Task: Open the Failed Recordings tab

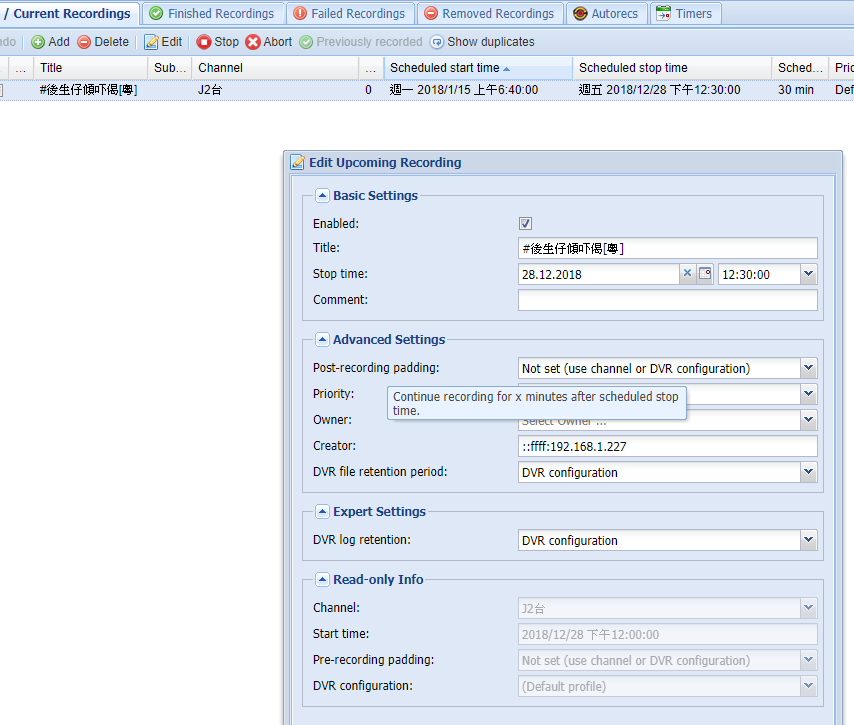Action: [350, 14]
